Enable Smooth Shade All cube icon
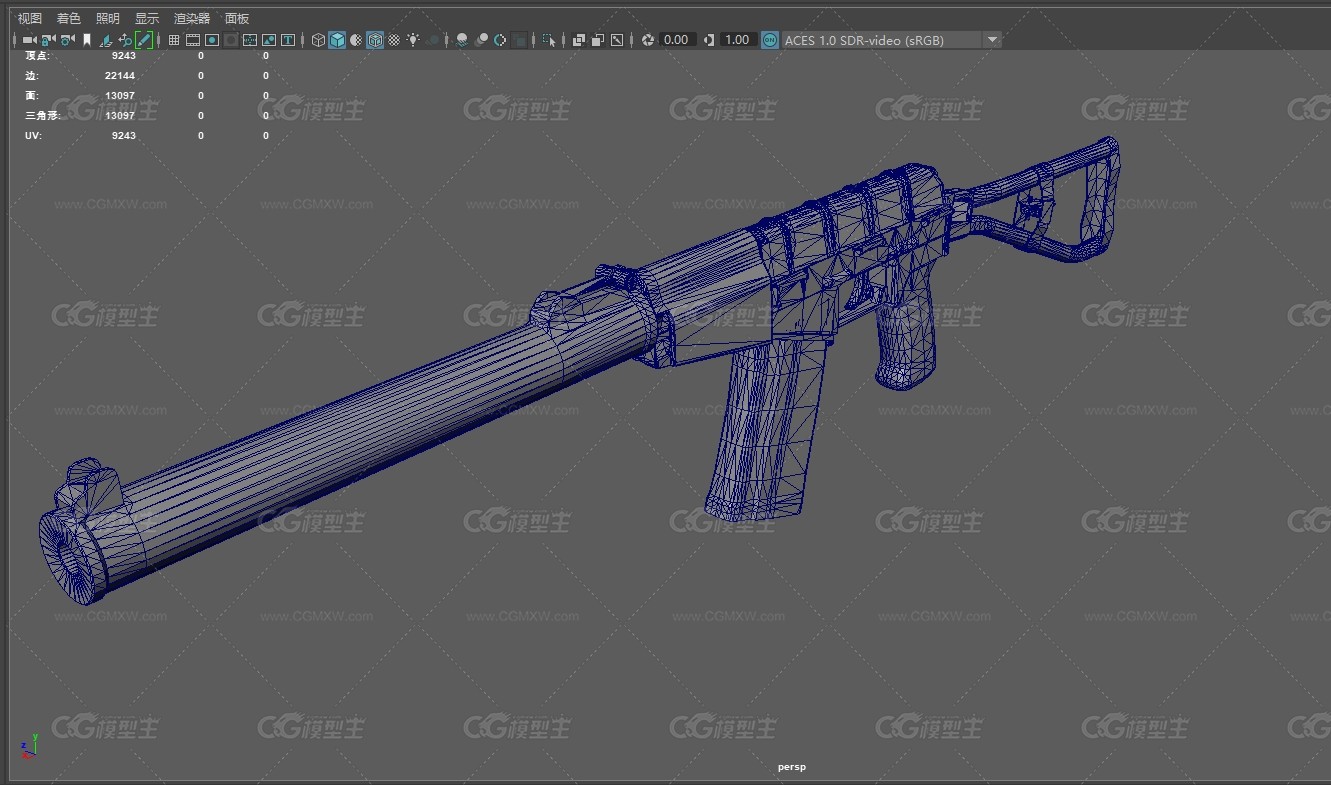Screen dimensions: 1331x785 click(337, 40)
